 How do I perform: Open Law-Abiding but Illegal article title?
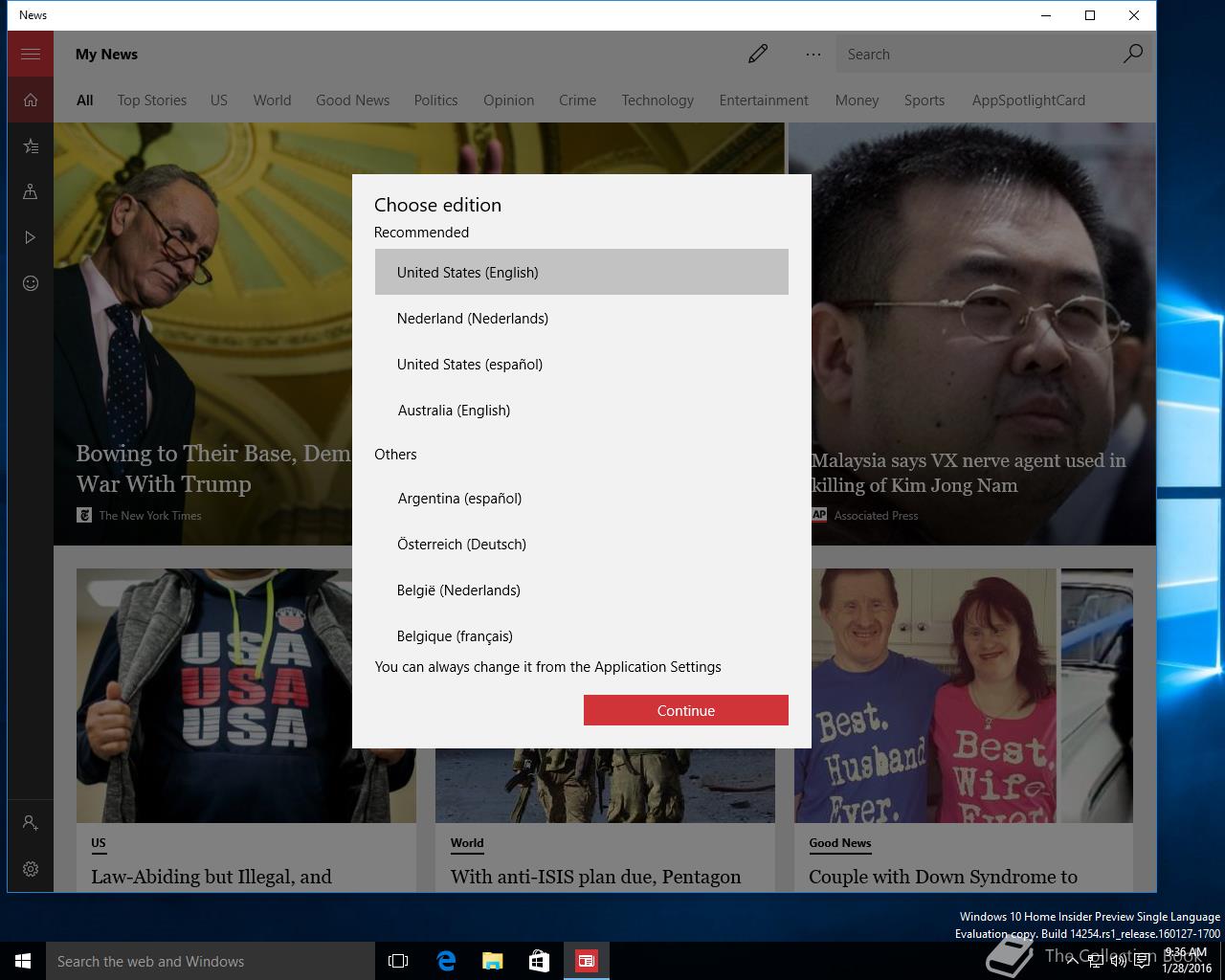pos(212,877)
